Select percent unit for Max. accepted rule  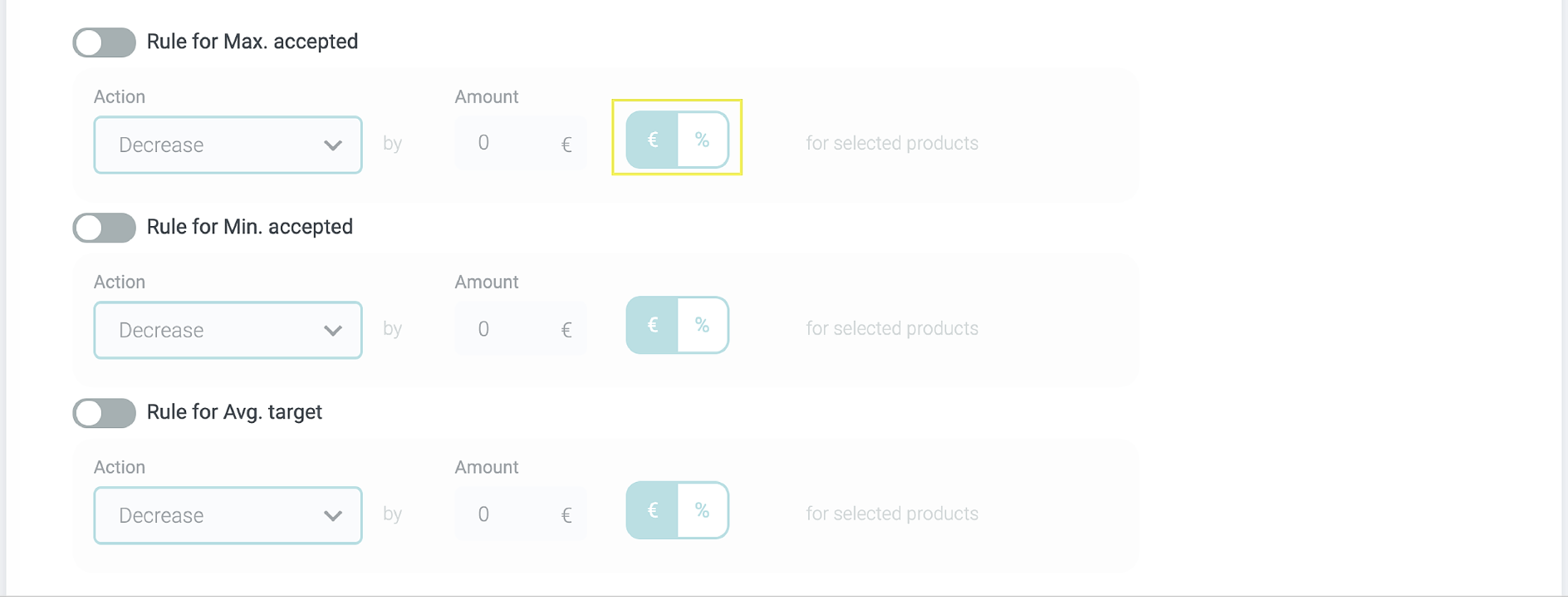tap(703, 140)
